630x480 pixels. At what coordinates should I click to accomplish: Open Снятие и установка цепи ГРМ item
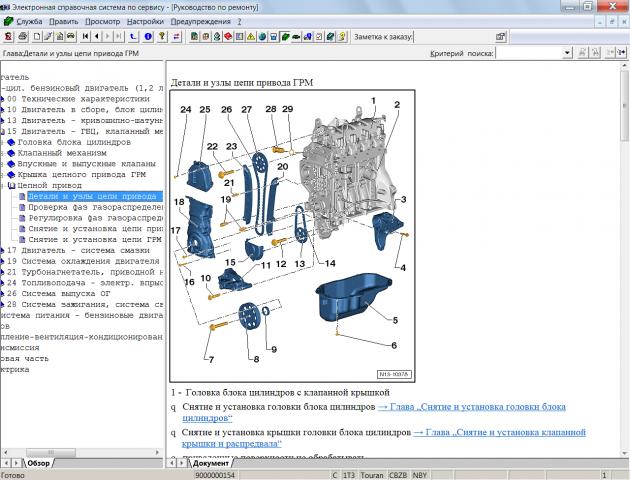[x=94, y=240]
